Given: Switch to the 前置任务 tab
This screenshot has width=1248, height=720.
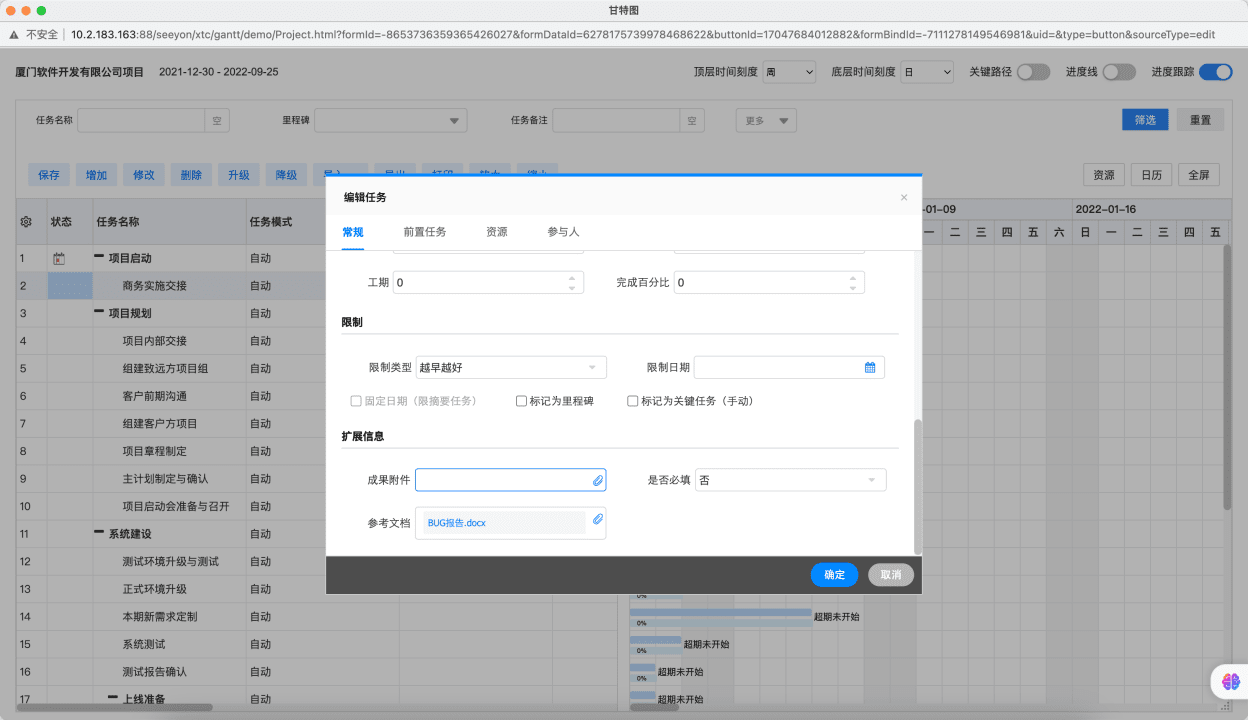Looking at the screenshot, I should click(425, 232).
